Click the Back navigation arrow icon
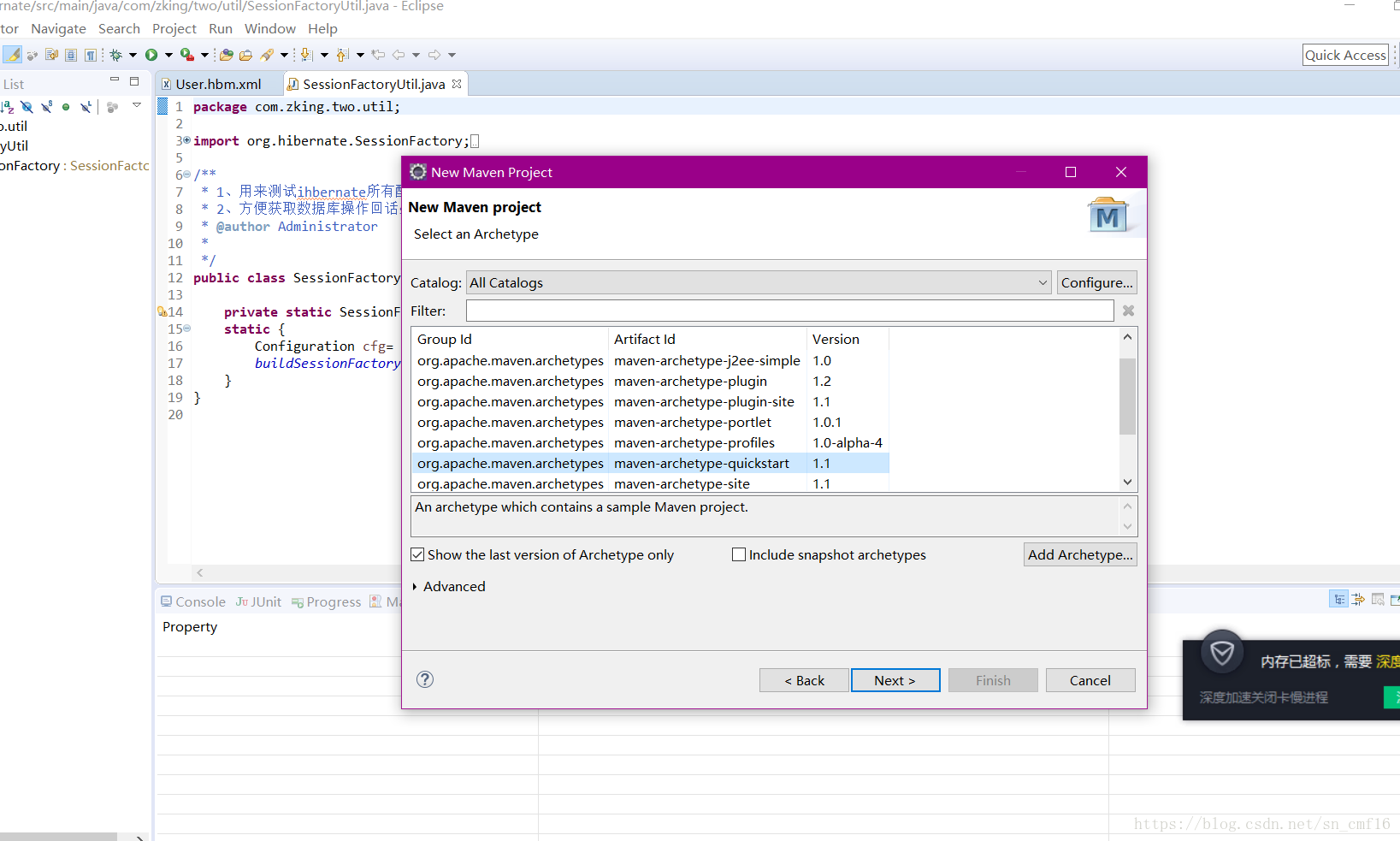Image resolution: width=1400 pixels, height=841 pixels. [x=399, y=55]
